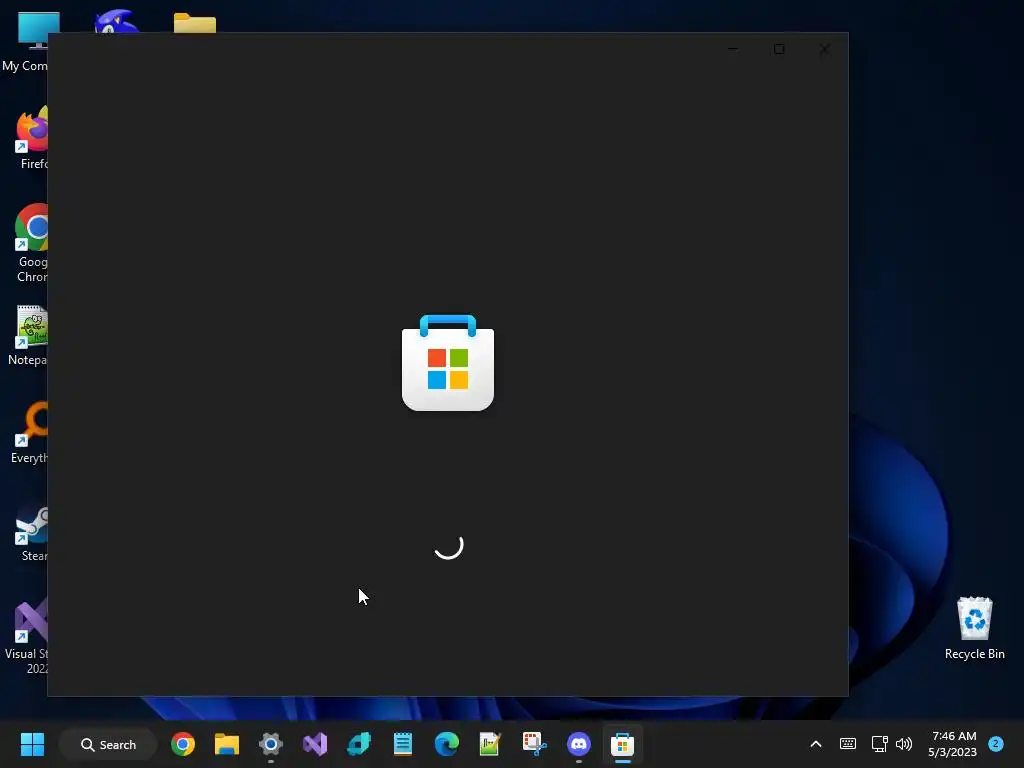Image resolution: width=1024 pixels, height=768 pixels.
Task: Open the notification badge showing 2
Action: 996,744
